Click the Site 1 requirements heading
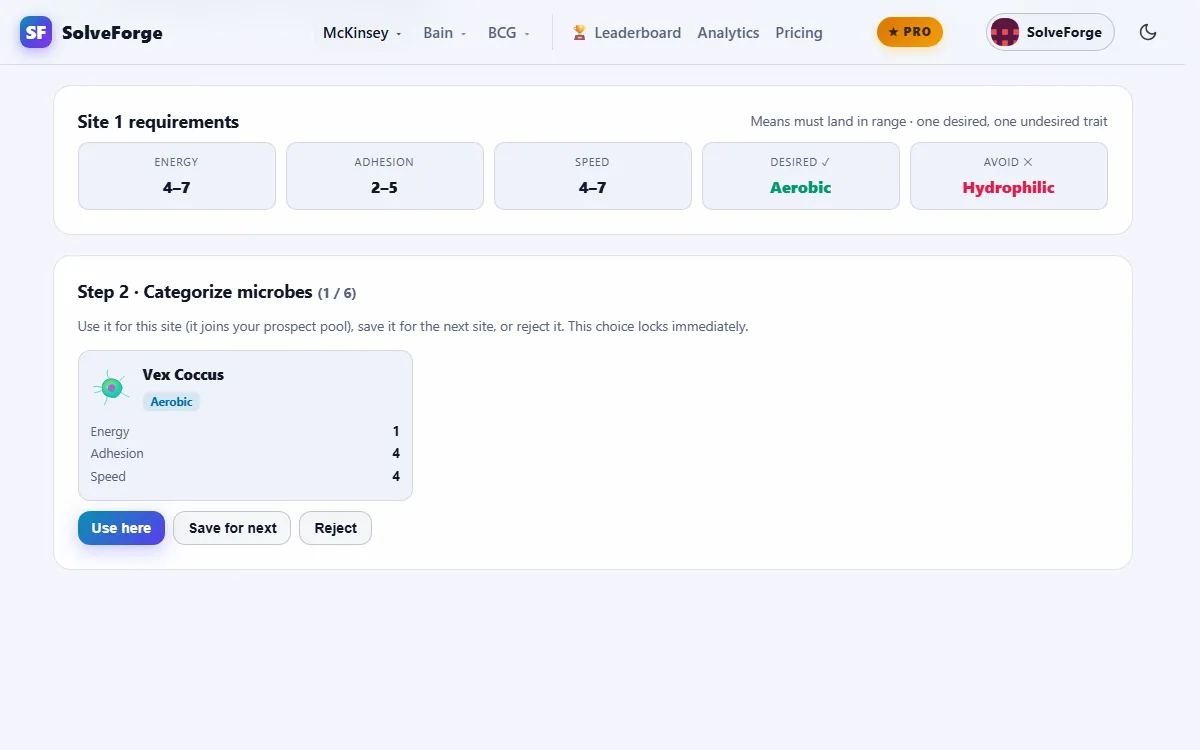The image size is (1200, 750). (158, 122)
